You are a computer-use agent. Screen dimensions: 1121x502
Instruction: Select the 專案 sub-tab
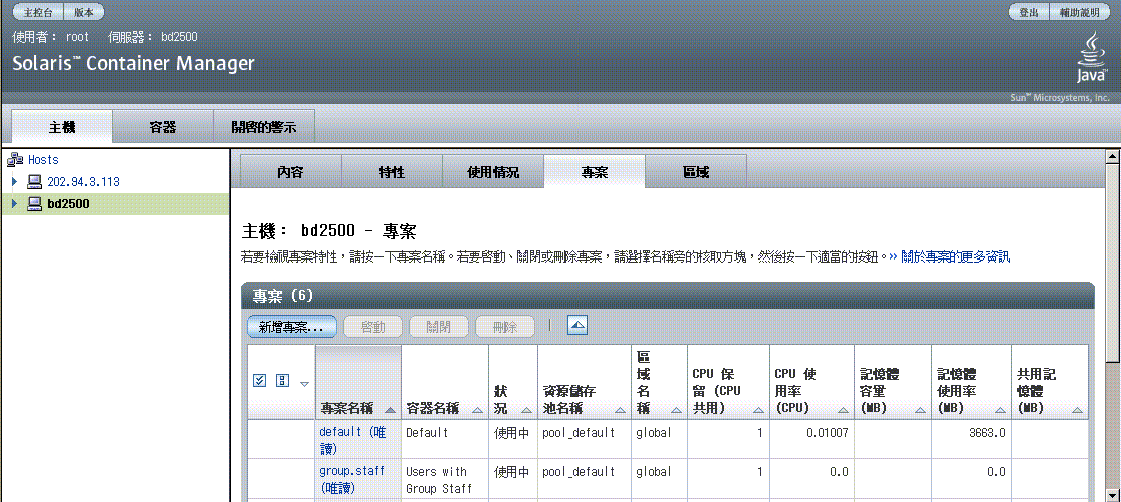point(595,172)
